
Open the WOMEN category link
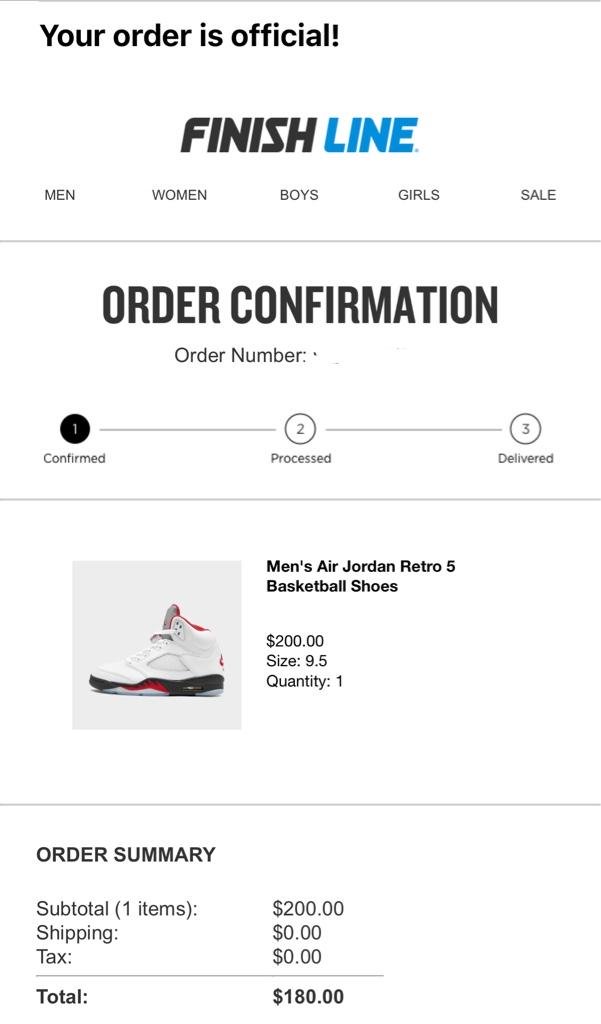pyautogui.click(x=179, y=195)
